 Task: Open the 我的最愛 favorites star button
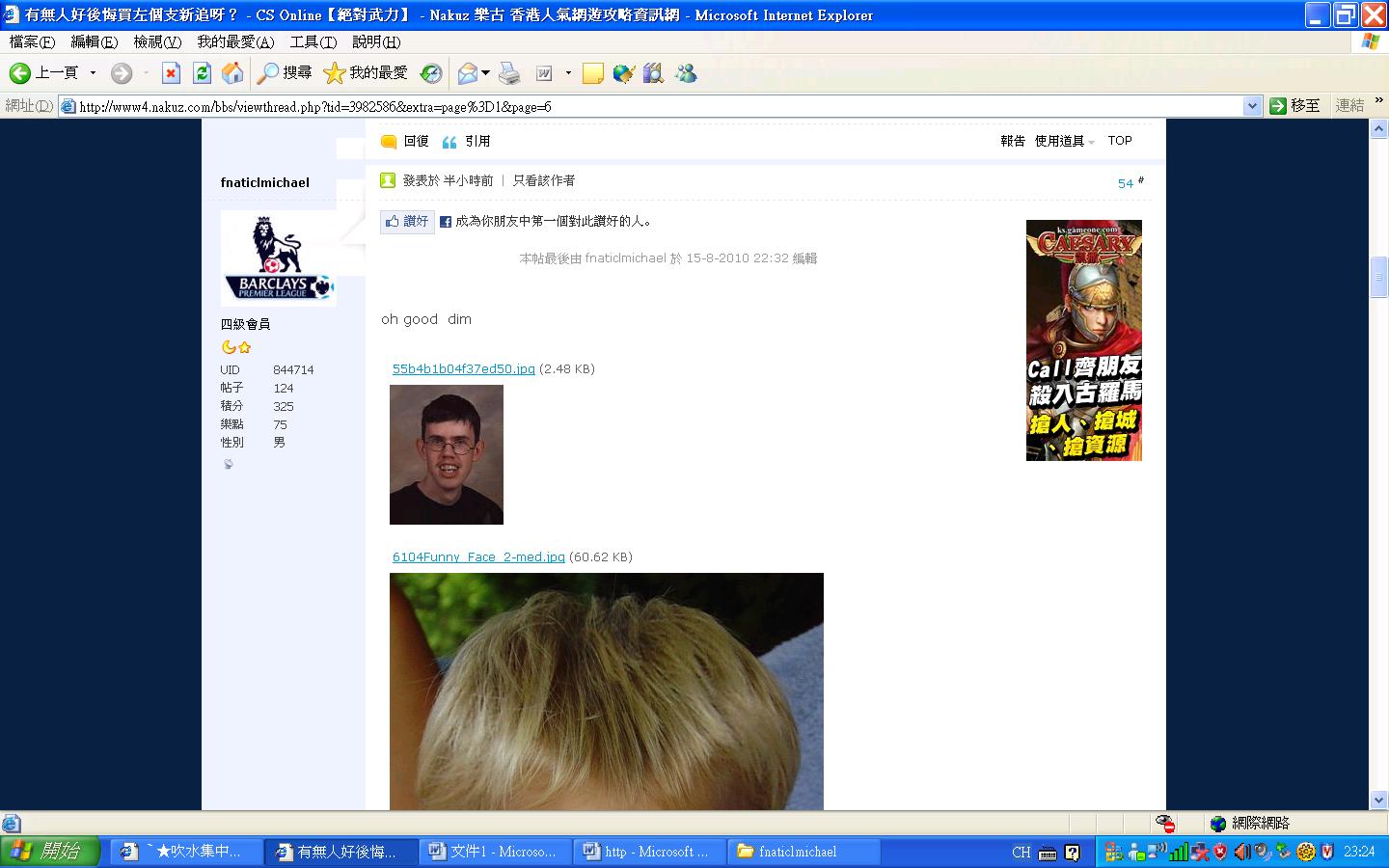tap(366, 73)
